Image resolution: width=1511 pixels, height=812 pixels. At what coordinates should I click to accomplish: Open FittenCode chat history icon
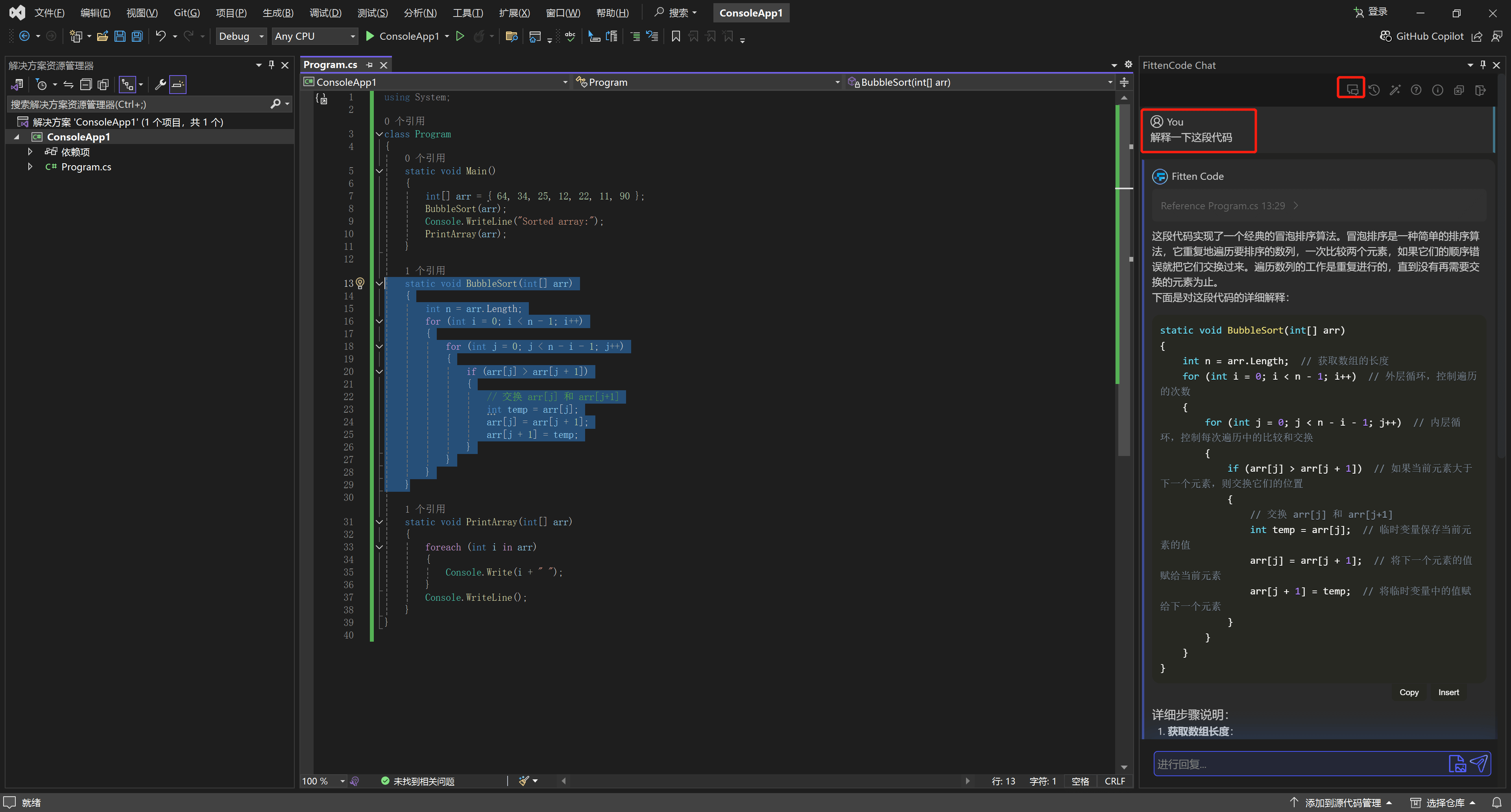click(1374, 90)
